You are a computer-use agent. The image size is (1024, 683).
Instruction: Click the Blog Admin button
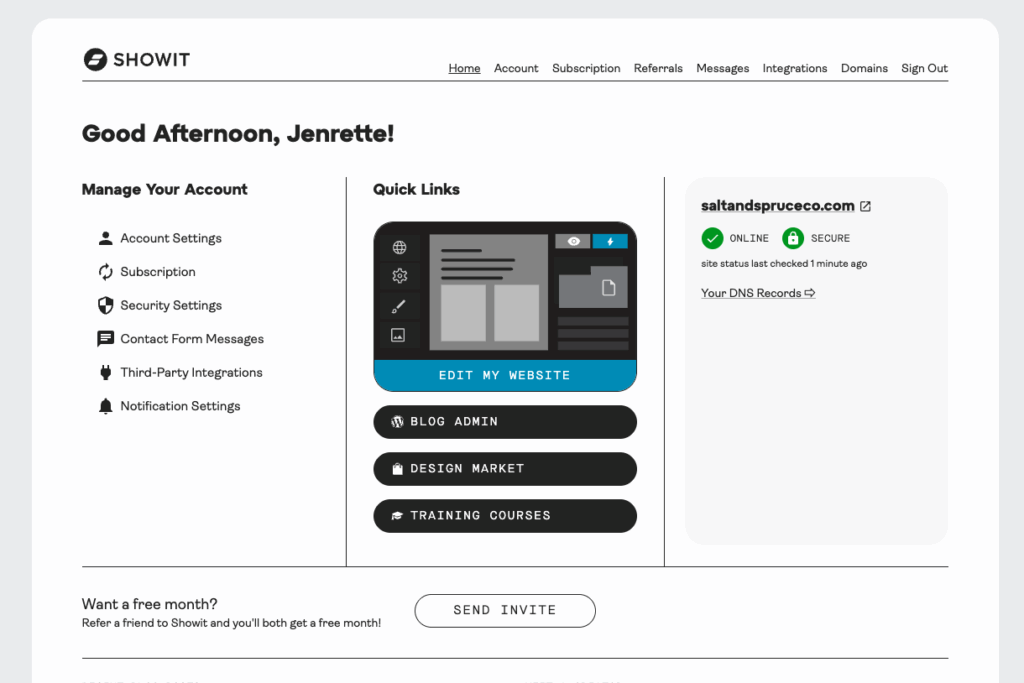[x=505, y=422]
